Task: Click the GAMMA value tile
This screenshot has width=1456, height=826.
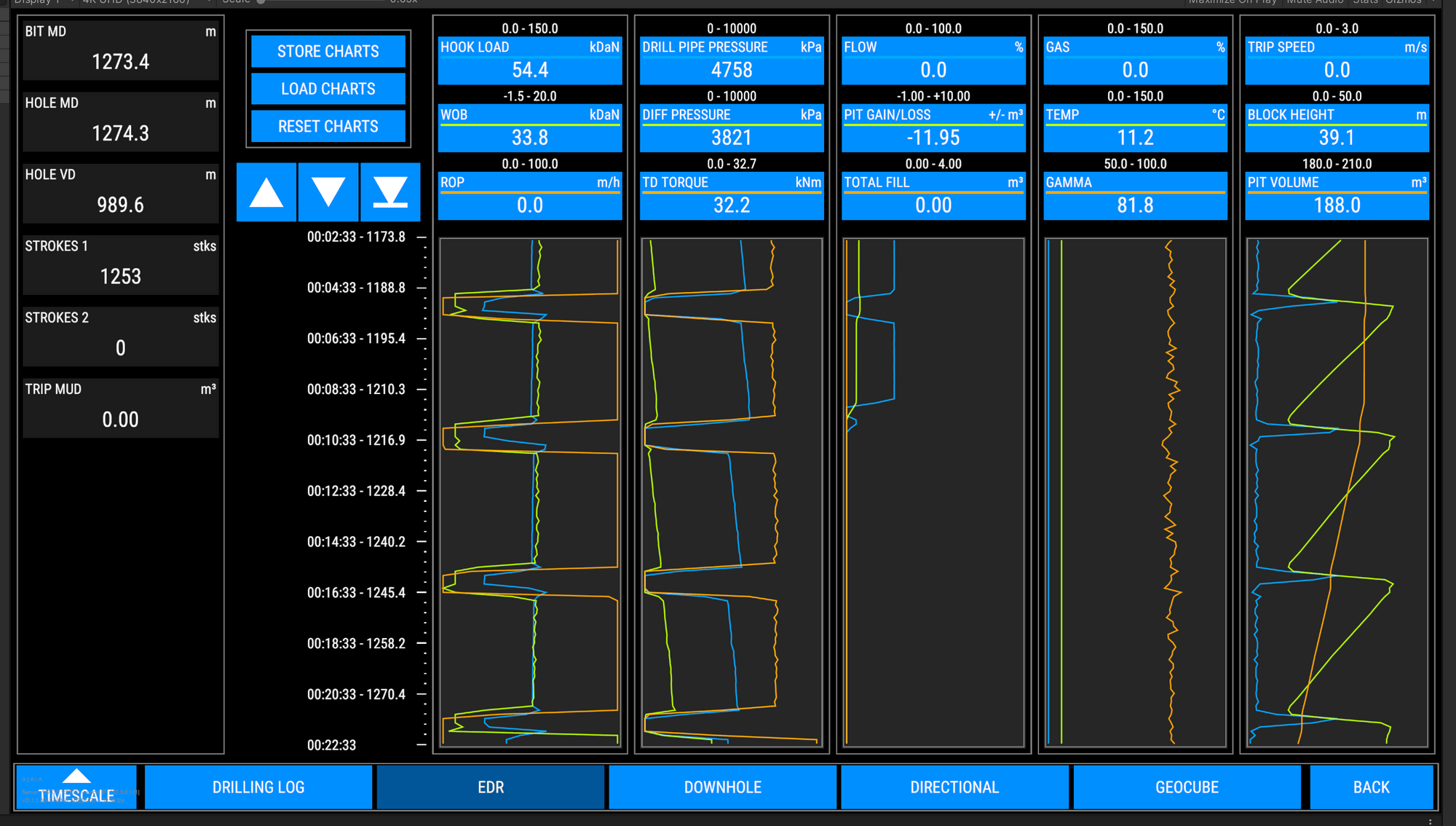Action: pyautogui.click(x=1134, y=196)
